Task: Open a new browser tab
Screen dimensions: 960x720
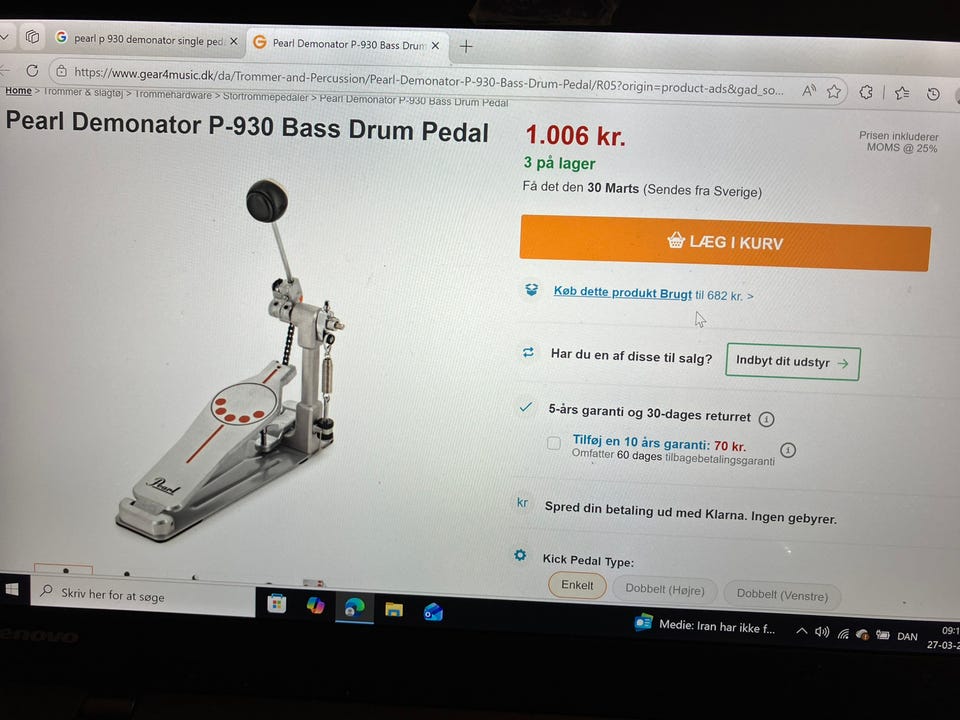Action: (466, 47)
